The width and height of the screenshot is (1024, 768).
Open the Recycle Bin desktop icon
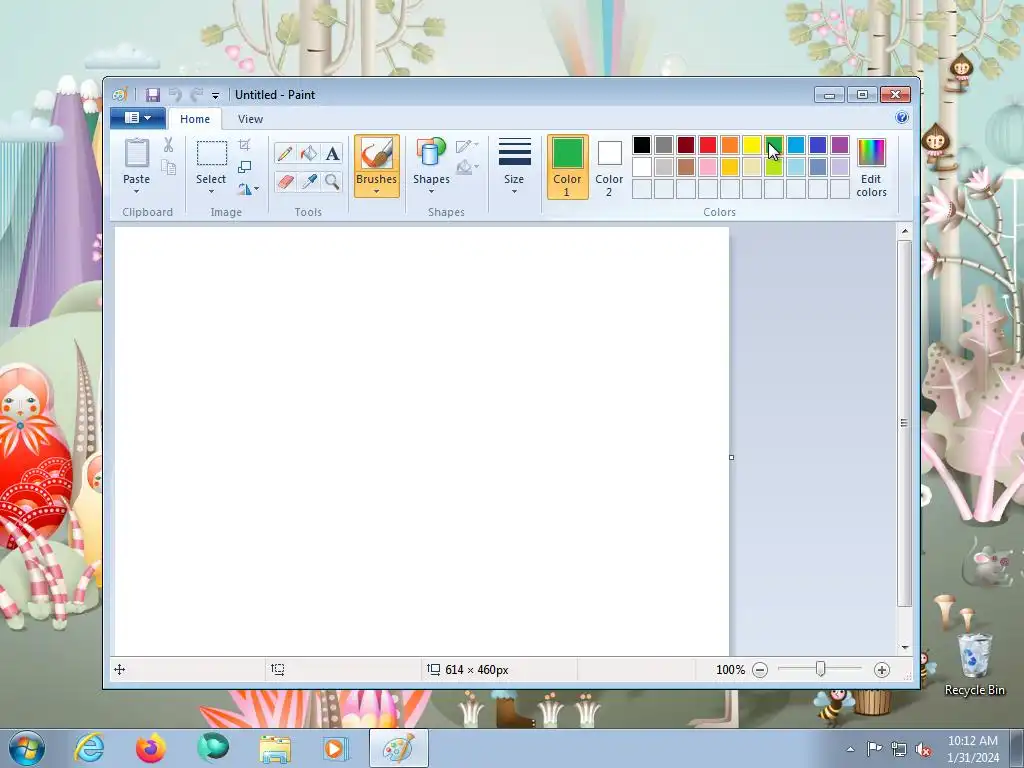pyautogui.click(x=974, y=663)
